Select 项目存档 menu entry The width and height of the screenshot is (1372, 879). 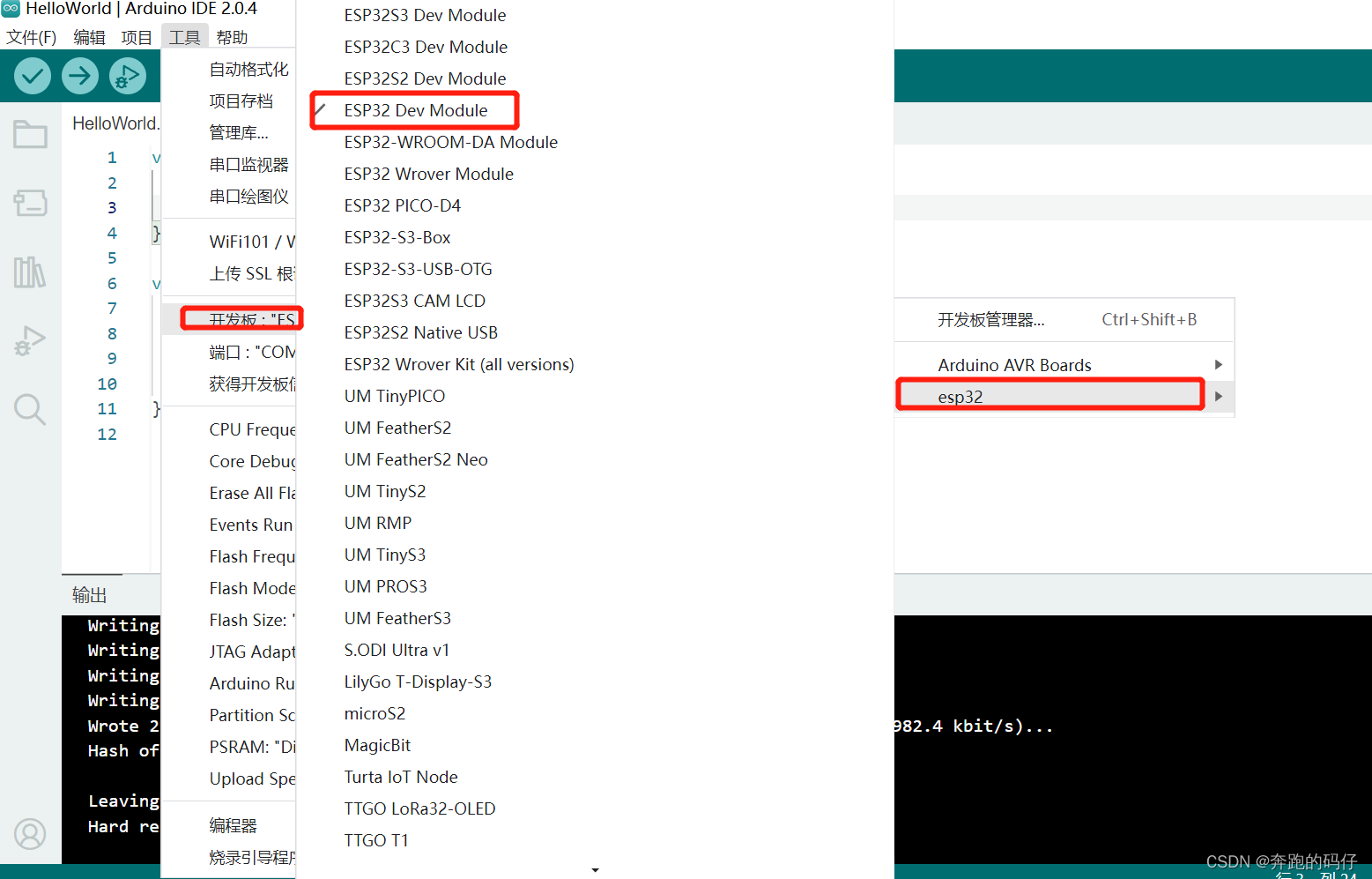(x=229, y=101)
